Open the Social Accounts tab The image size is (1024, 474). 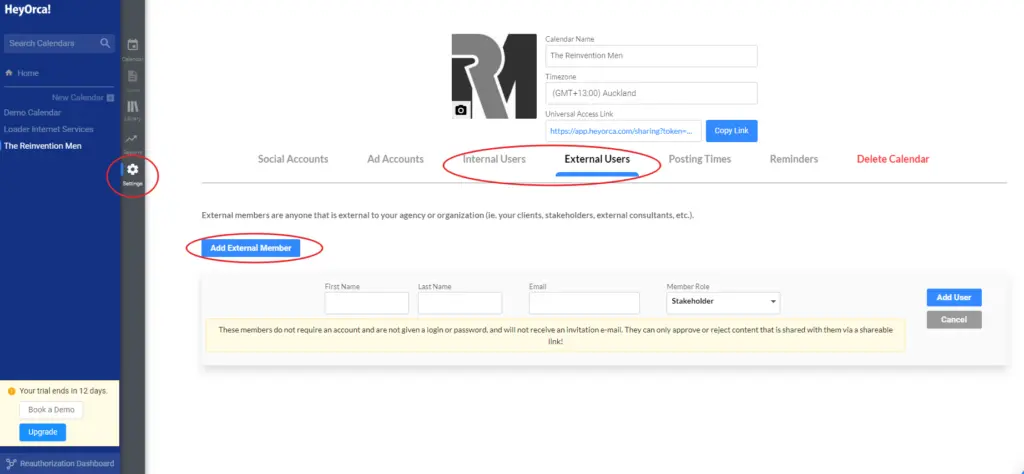293,159
